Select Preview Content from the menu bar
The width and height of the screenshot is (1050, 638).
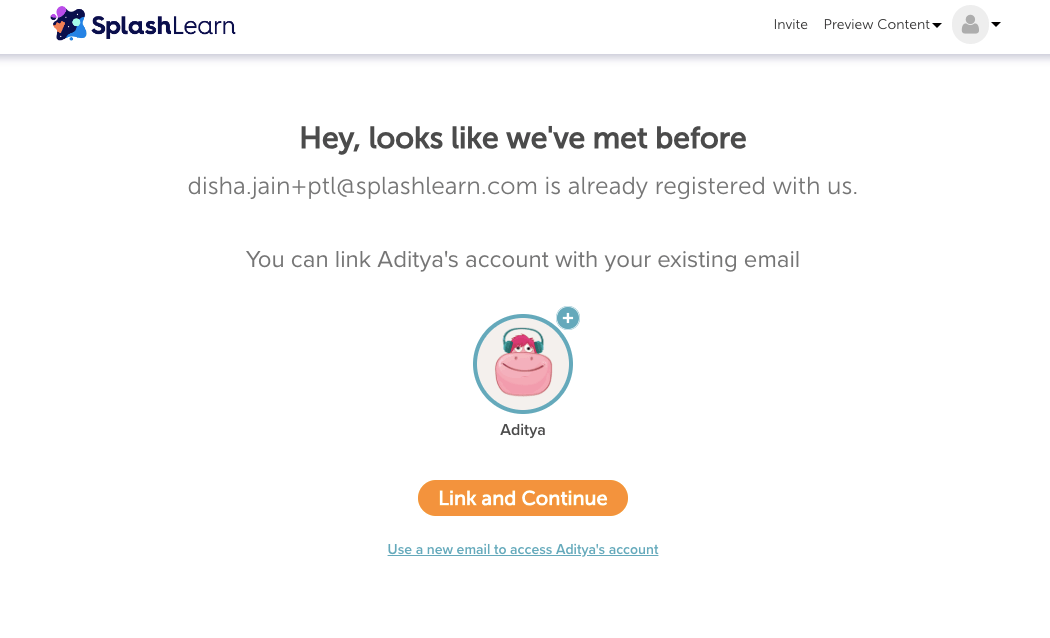[x=876, y=24]
